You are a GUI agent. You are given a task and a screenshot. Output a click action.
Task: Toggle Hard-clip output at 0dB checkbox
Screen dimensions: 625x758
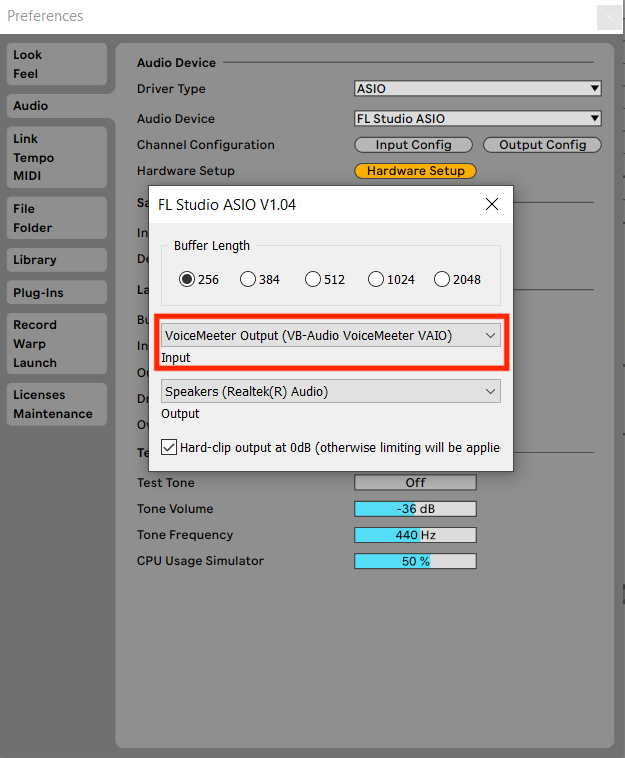tap(169, 446)
